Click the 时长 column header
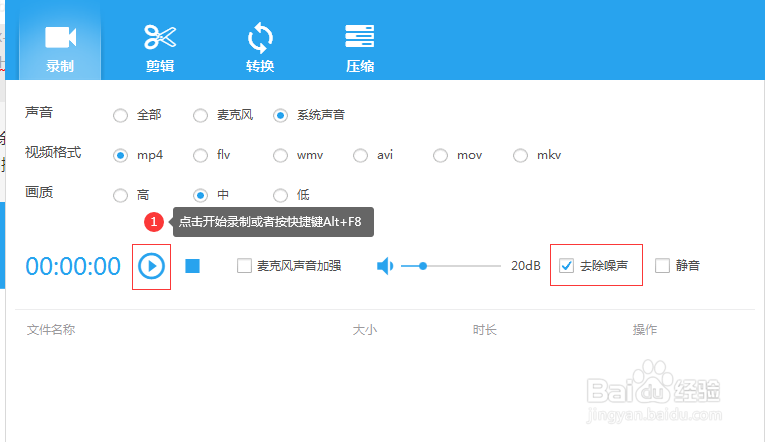The image size is (765, 442). 484,330
